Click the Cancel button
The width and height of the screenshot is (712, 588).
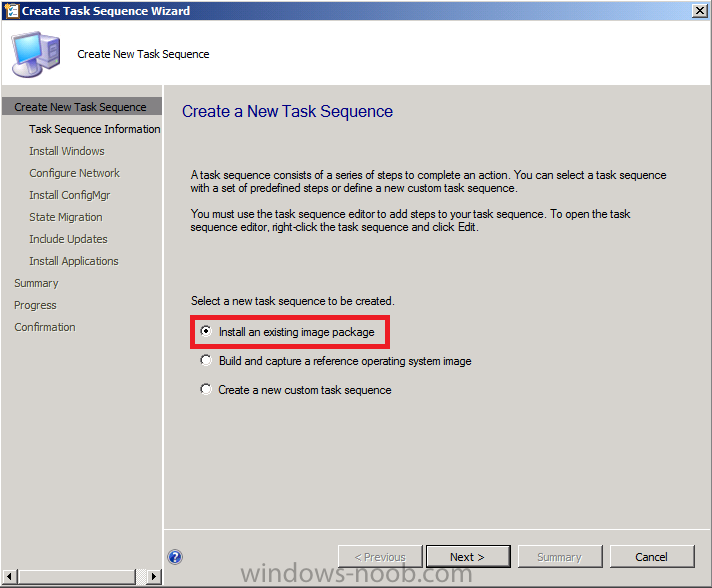(x=652, y=557)
